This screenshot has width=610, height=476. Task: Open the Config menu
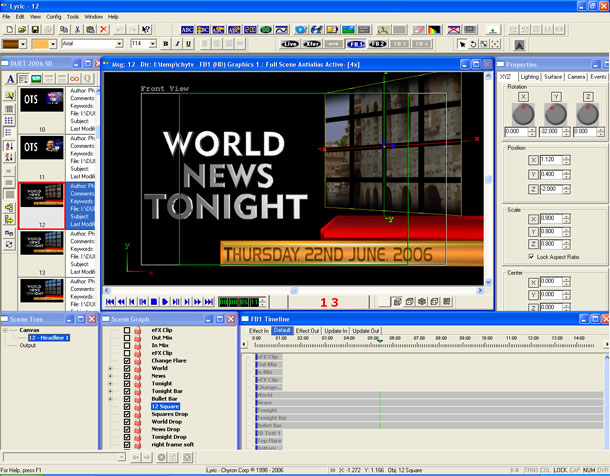coord(54,17)
